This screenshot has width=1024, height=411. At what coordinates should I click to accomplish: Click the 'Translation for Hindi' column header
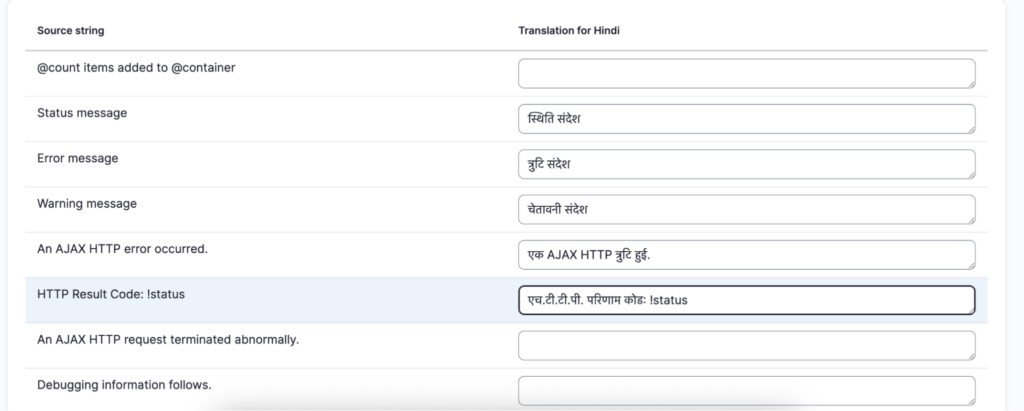(x=571, y=31)
